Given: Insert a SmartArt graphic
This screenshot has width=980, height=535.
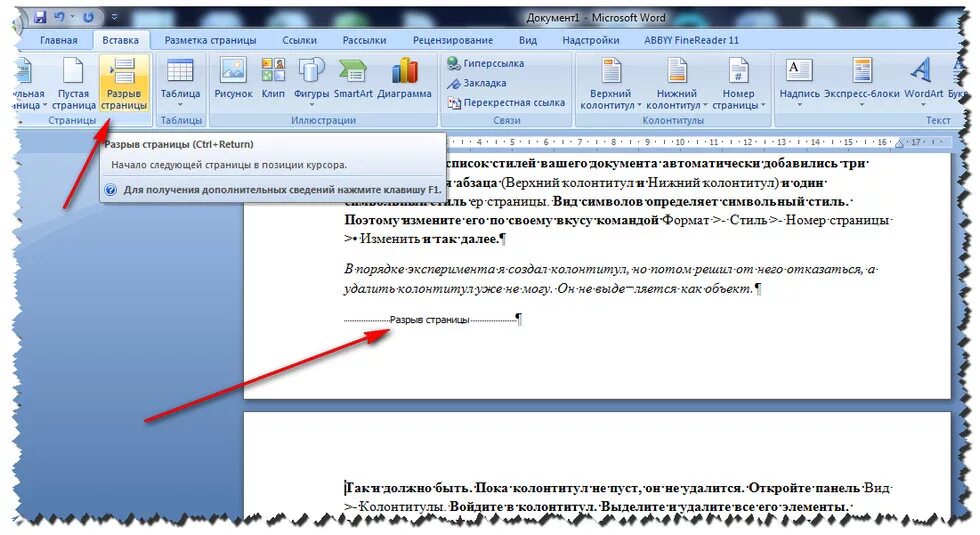Looking at the screenshot, I should 352,79.
